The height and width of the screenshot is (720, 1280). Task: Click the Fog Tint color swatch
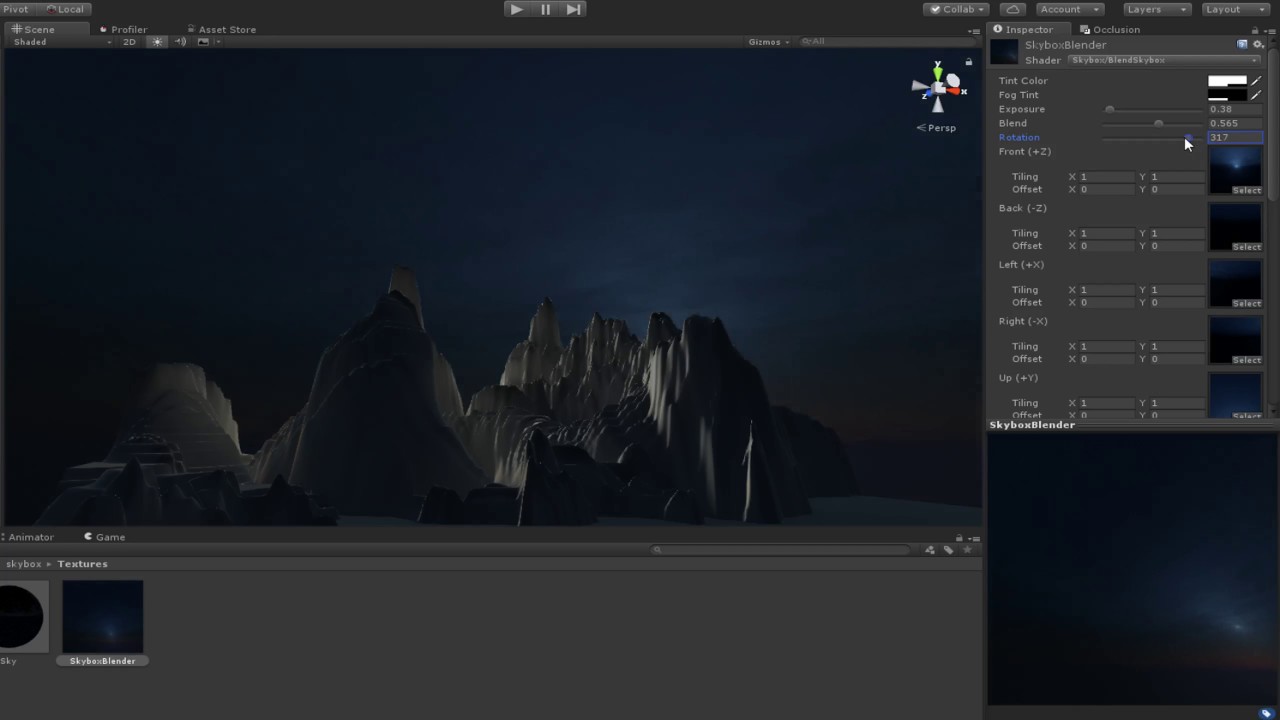[x=1227, y=95]
